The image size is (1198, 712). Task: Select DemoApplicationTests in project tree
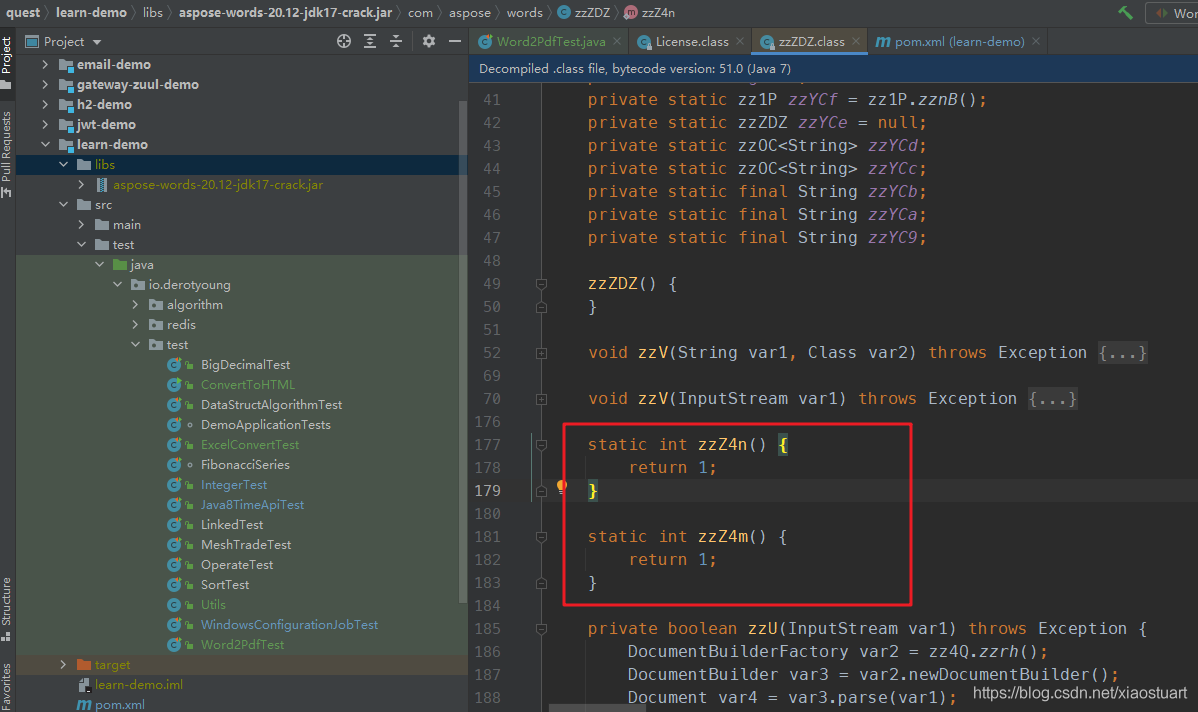265,424
